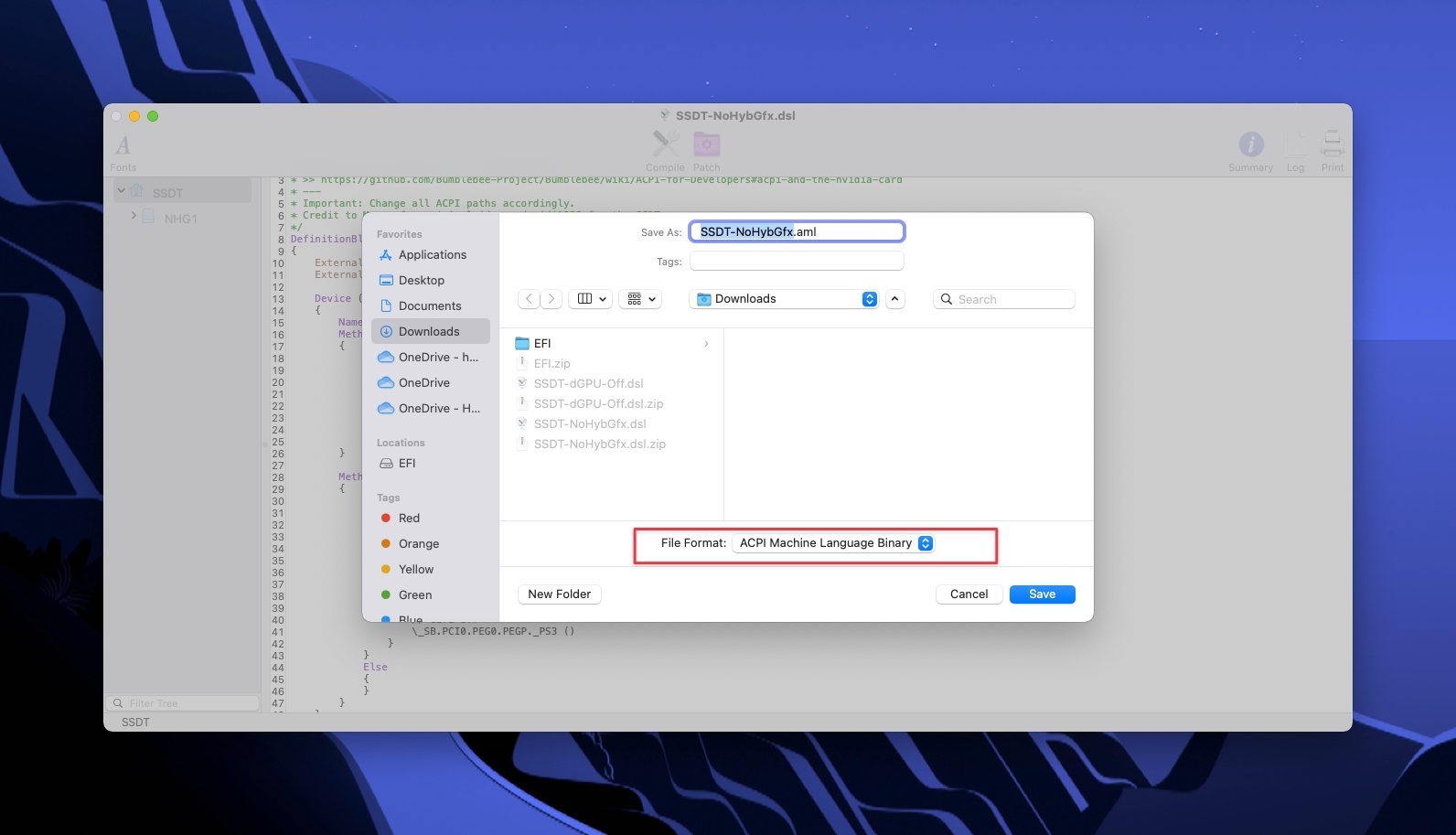This screenshot has height=835, width=1456.
Task: Go forward with the right arrow button
Action: click(551, 299)
